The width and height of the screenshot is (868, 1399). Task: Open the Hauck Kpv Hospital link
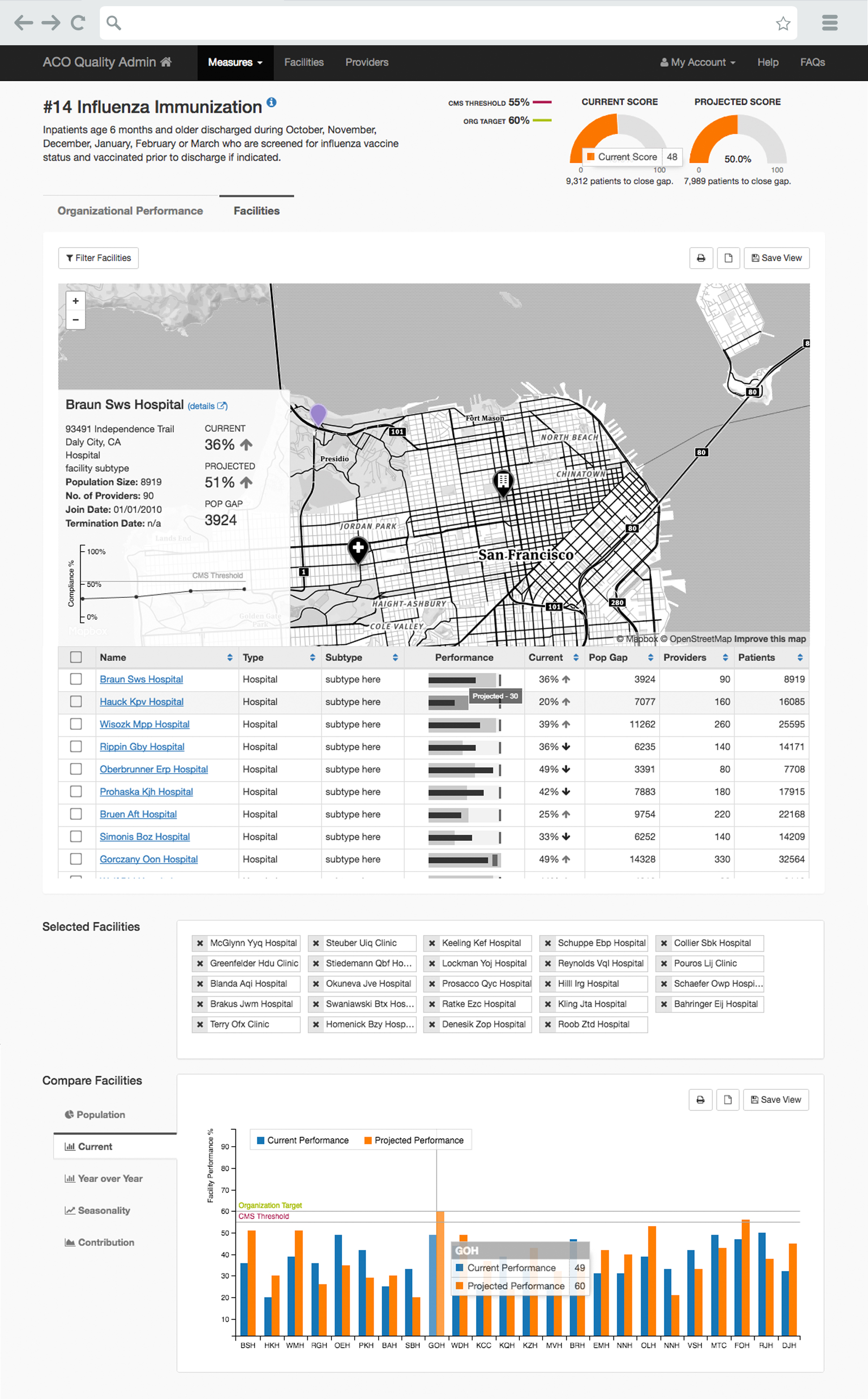141,702
